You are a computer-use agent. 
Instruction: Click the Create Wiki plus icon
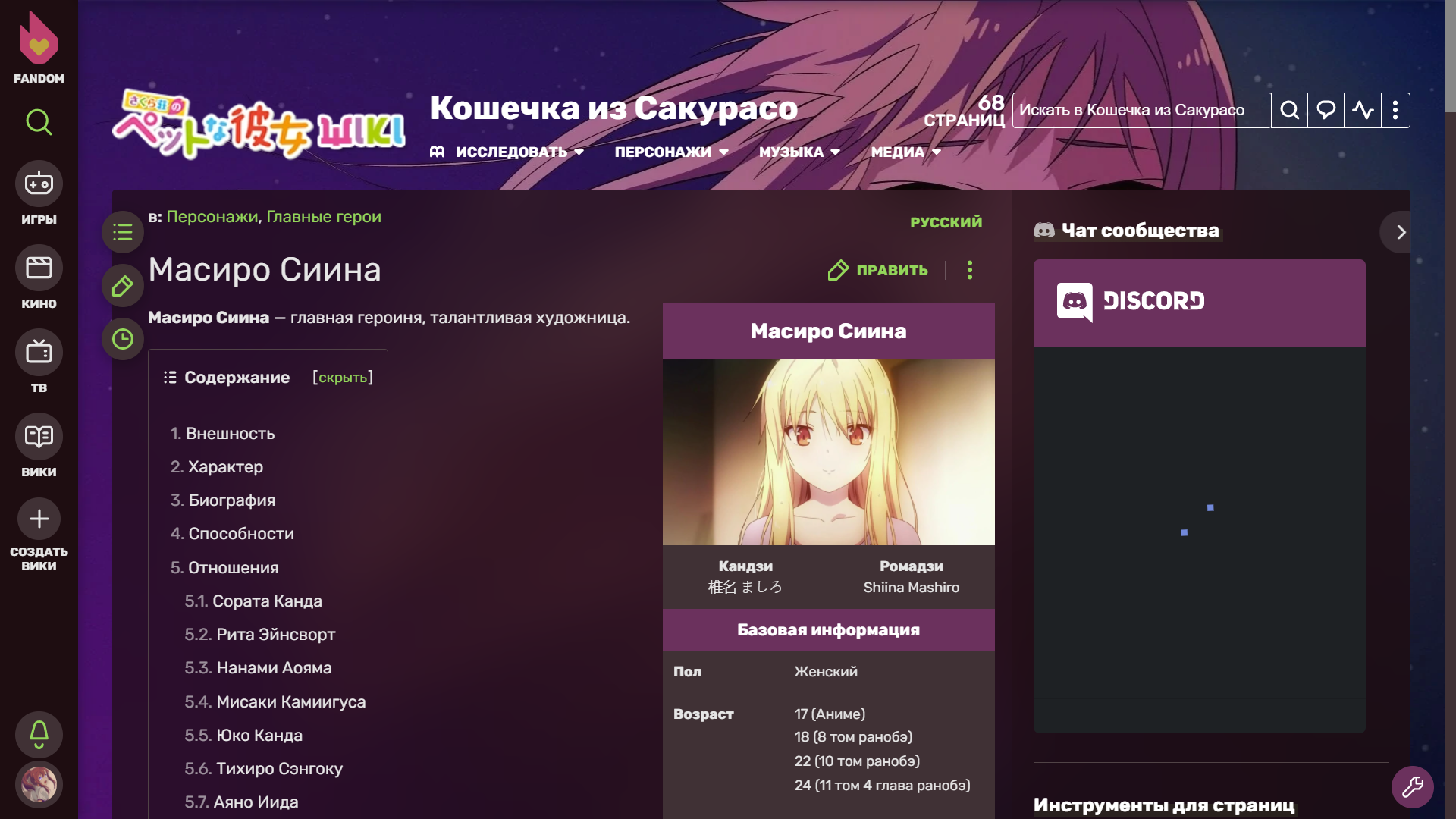[x=39, y=519]
